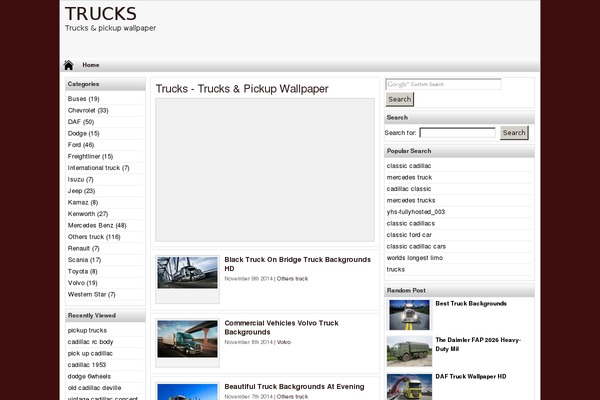Open the Others truck (116) category
Image resolution: width=600 pixels, height=400 pixels.
click(x=94, y=237)
